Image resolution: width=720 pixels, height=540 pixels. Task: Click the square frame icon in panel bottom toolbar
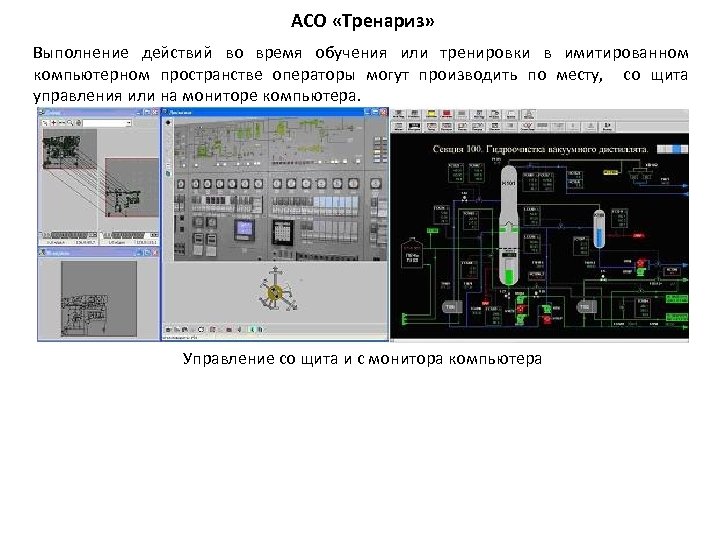coord(200,330)
